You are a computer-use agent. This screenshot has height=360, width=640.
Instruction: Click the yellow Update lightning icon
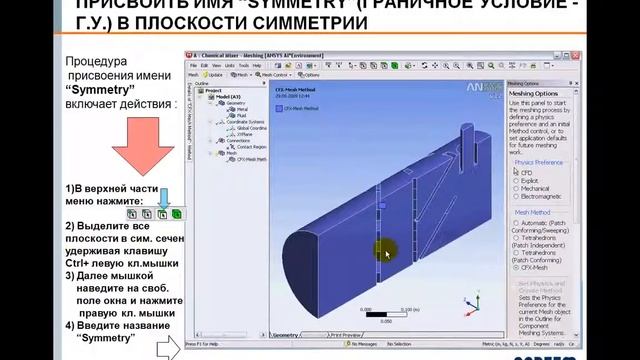[205, 75]
